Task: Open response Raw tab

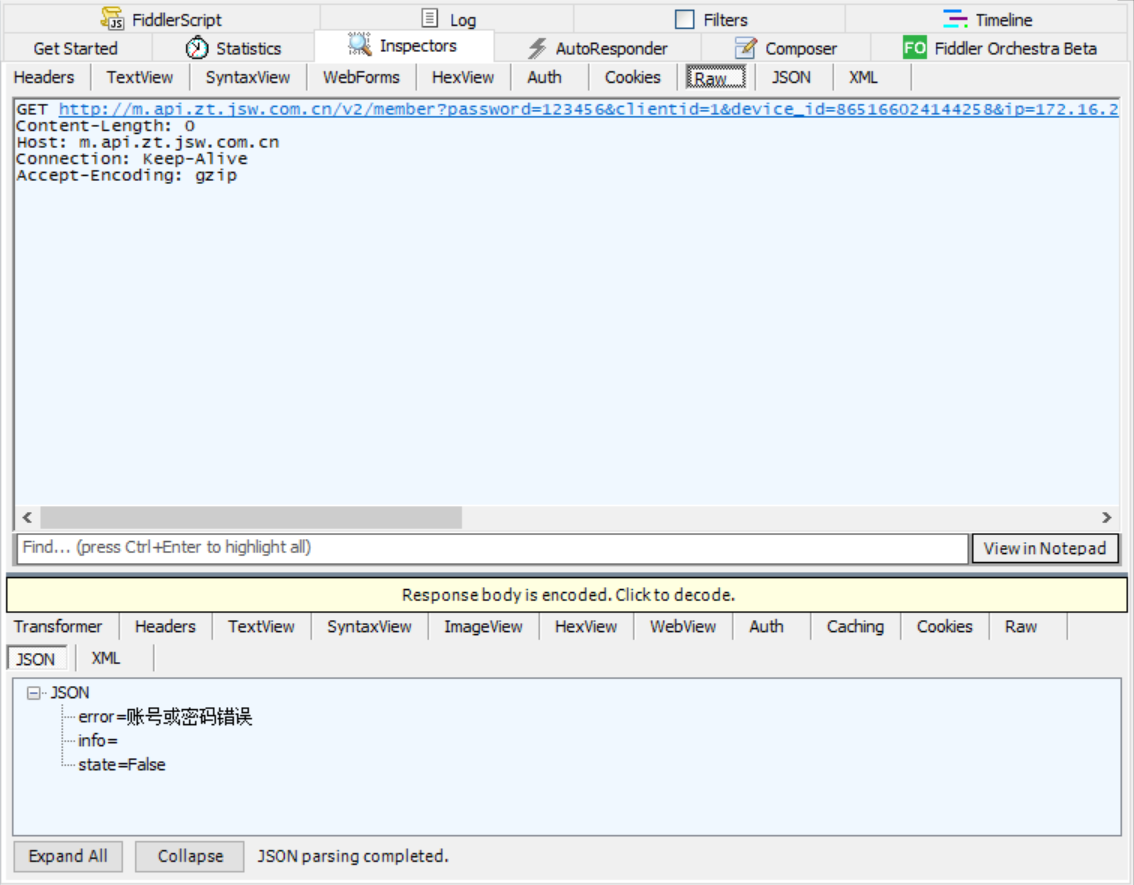Action: [1020, 627]
